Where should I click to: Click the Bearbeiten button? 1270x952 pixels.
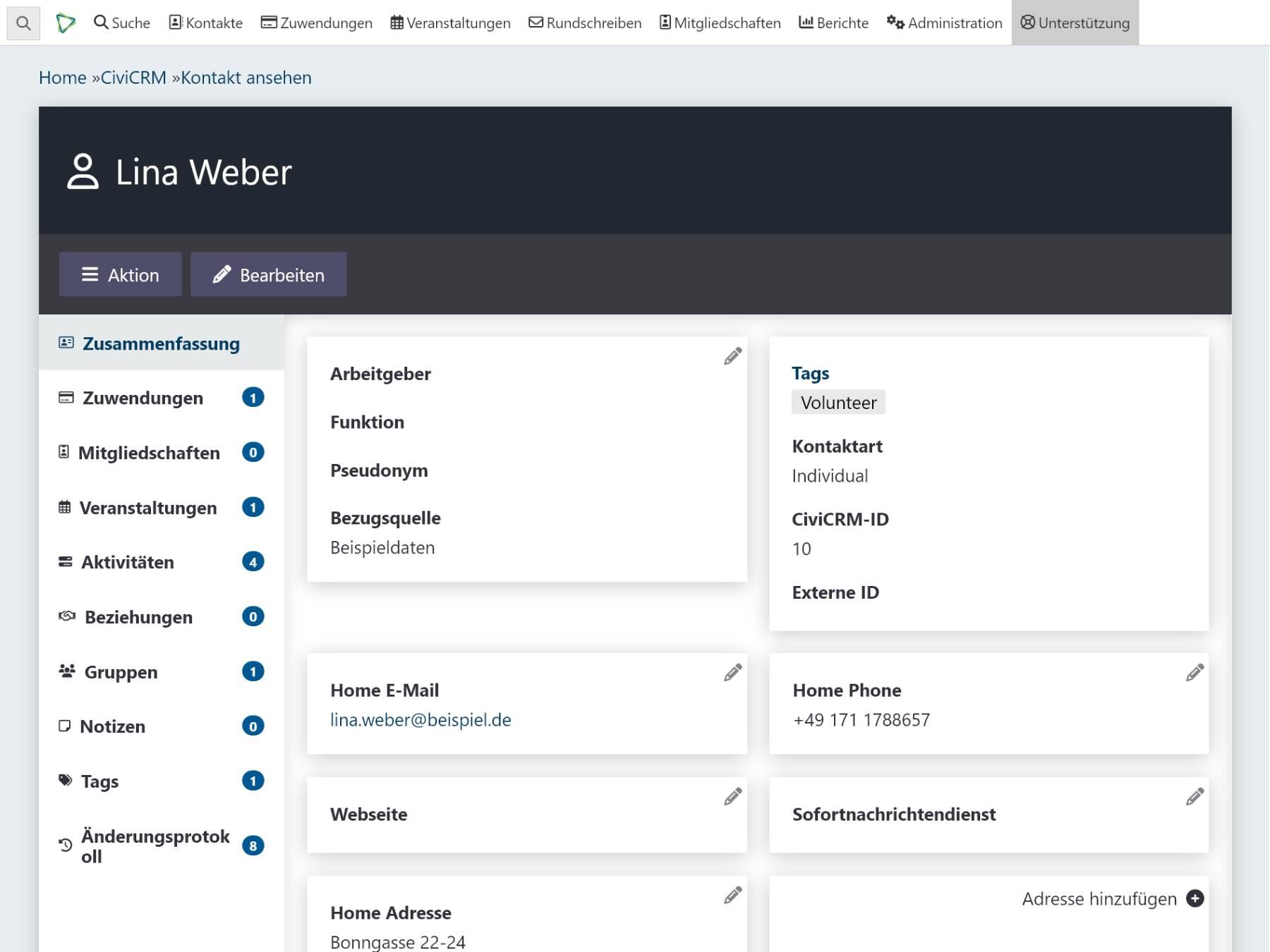268,274
